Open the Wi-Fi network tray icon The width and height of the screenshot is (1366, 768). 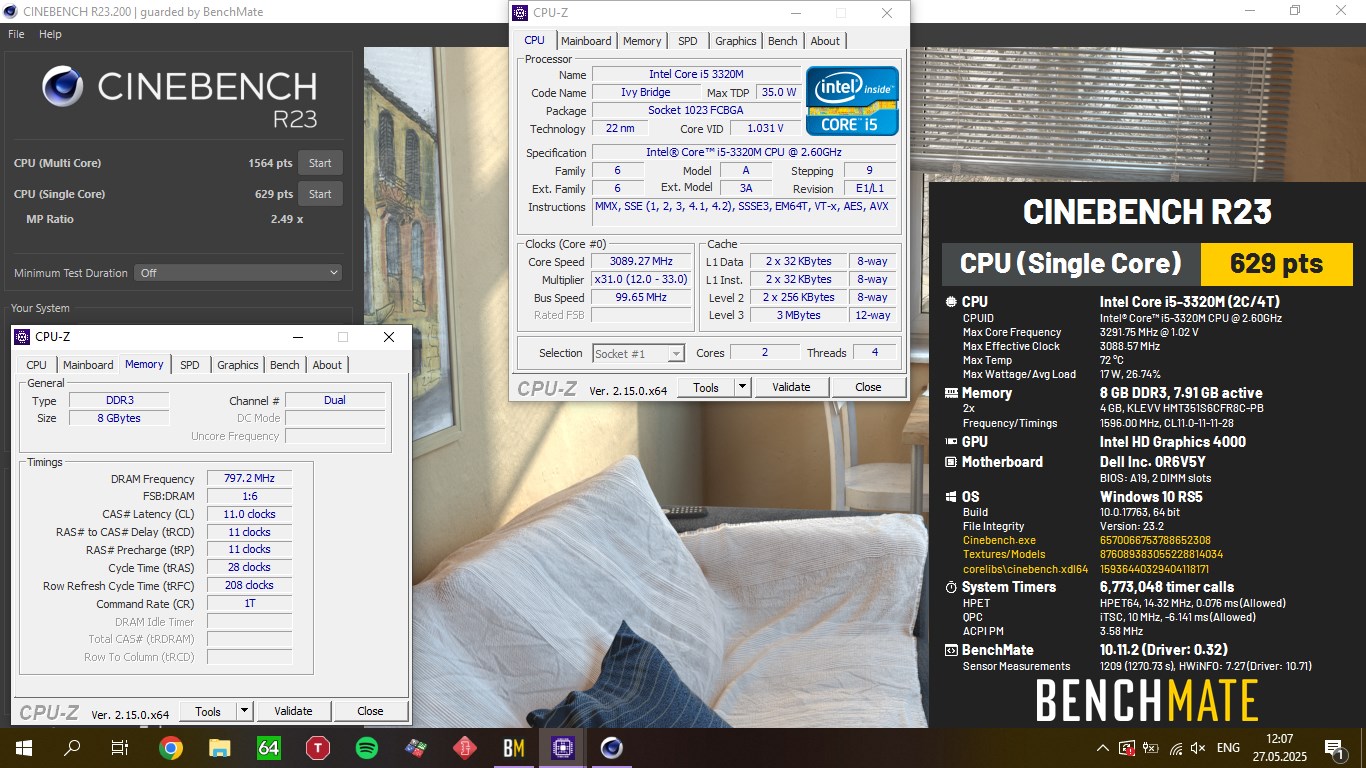tap(1175, 748)
